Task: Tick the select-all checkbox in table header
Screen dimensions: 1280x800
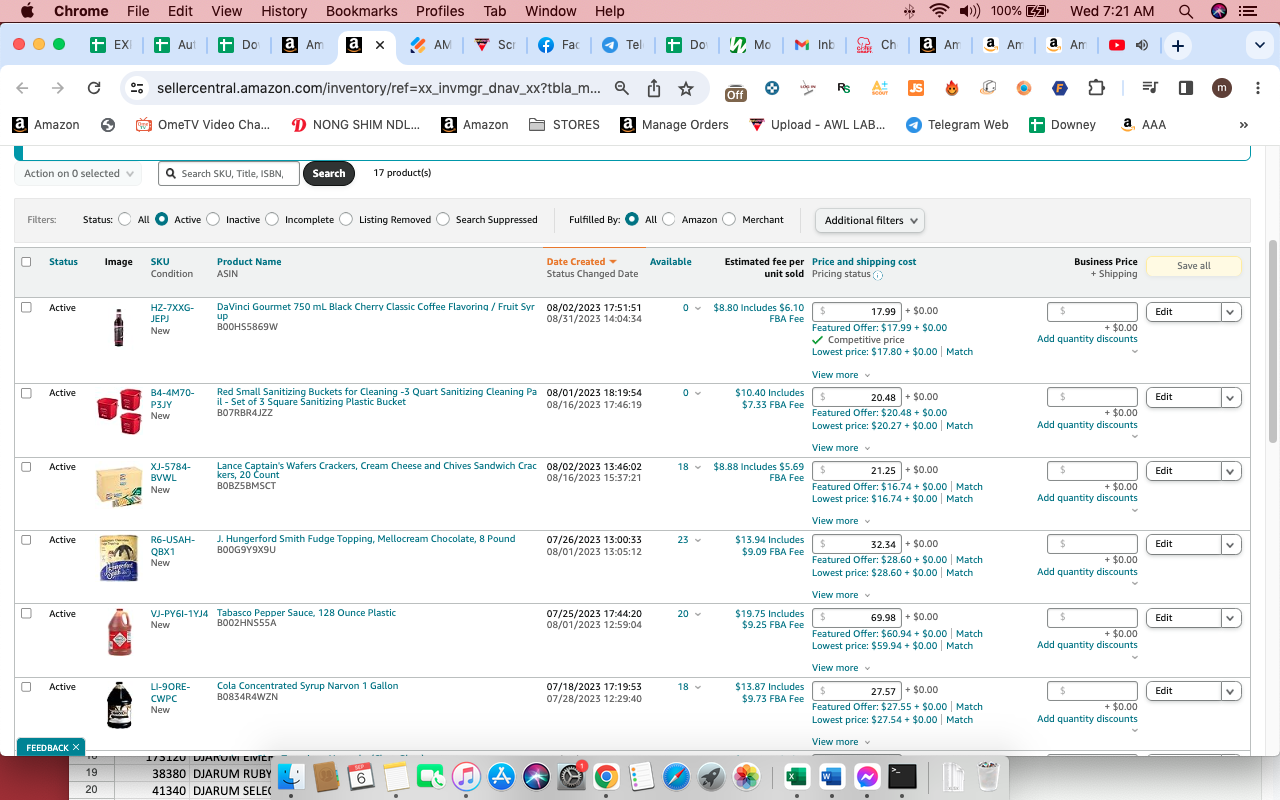Action: pyautogui.click(x=26, y=262)
